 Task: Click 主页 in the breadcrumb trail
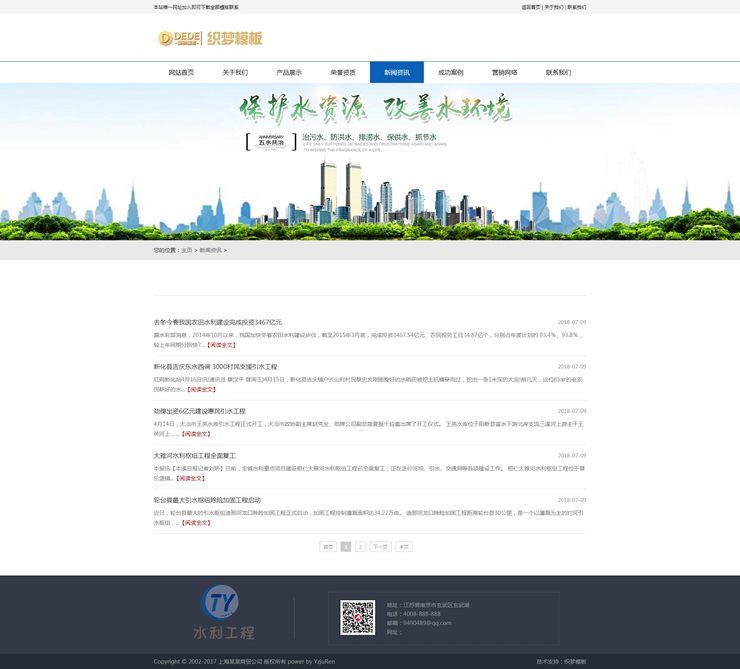tap(186, 250)
